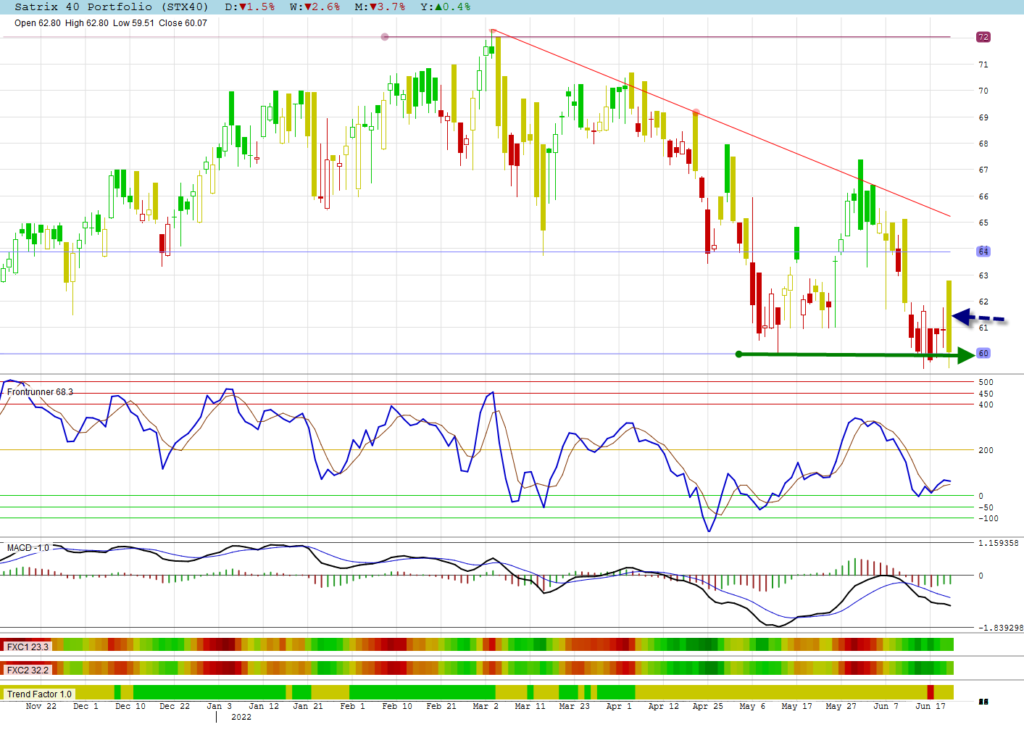1024x735 pixels.
Task: Click the 500 level on Frontrunner axis
Action: (x=986, y=382)
